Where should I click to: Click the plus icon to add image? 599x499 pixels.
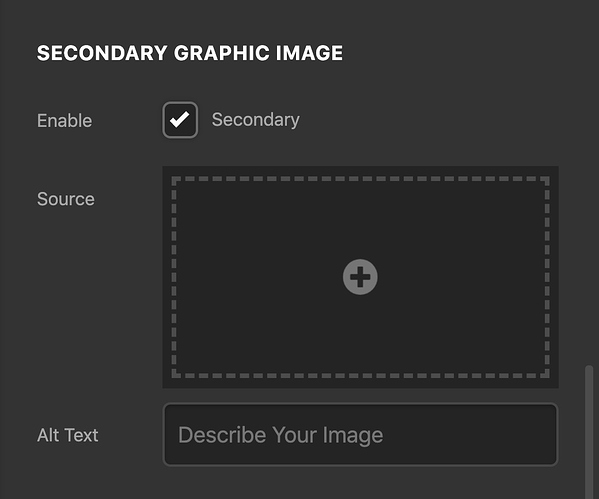click(360, 277)
